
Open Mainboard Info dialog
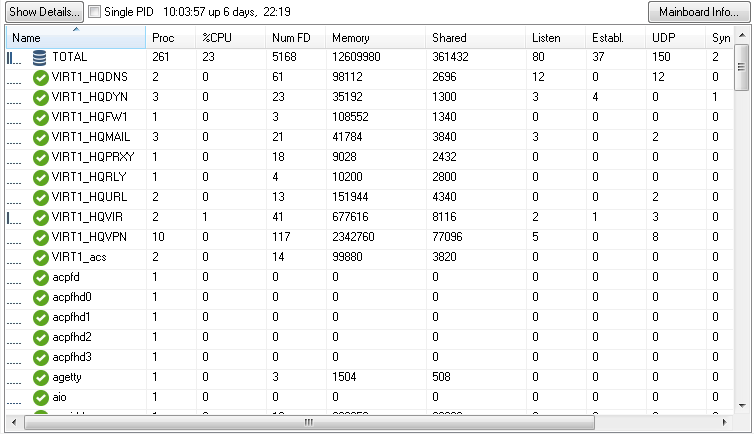point(699,12)
